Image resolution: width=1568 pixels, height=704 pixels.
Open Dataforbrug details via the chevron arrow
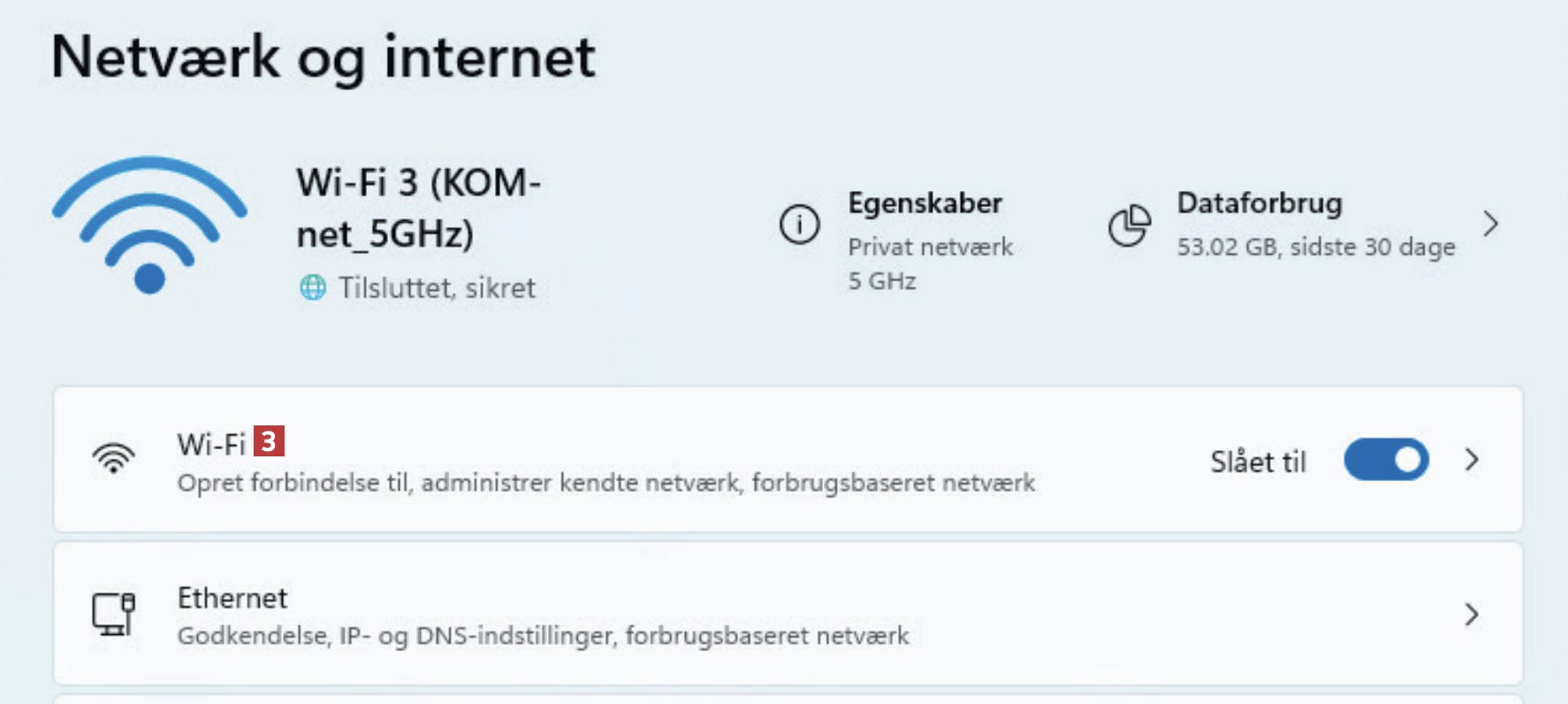[x=1491, y=224]
